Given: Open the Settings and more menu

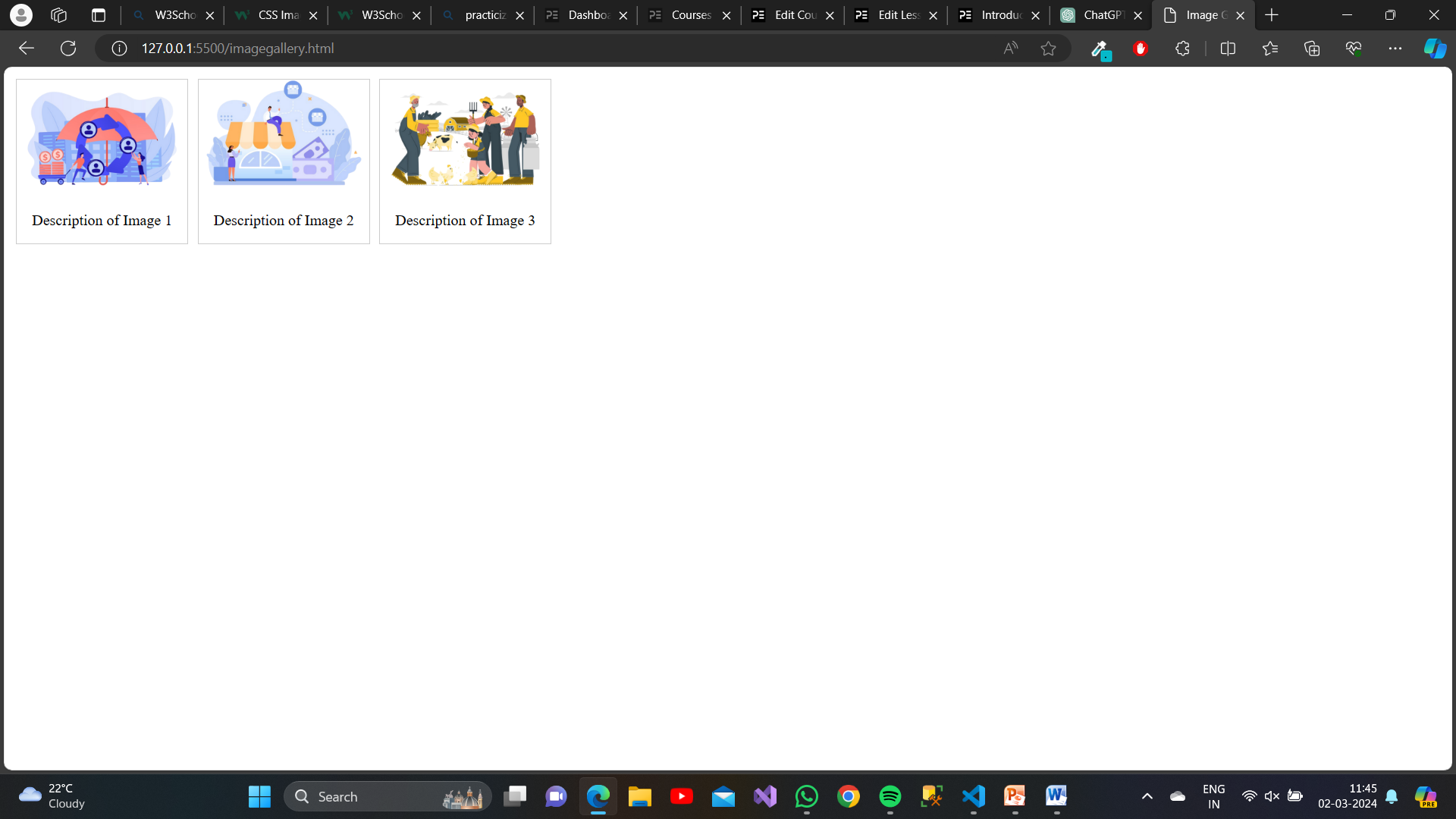Looking at the screenshot, I should [1396, 48].
